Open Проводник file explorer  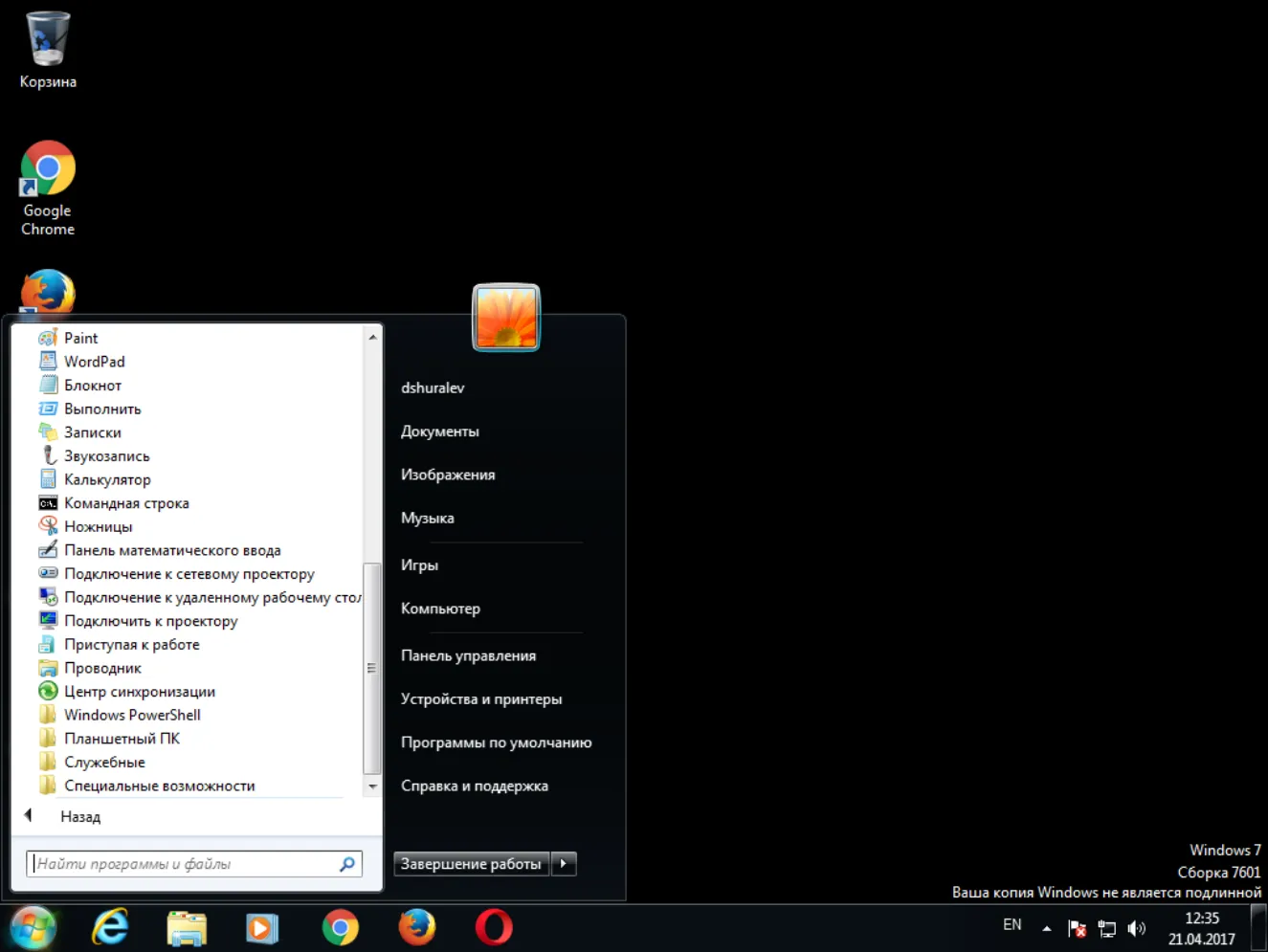pos(90,668)
